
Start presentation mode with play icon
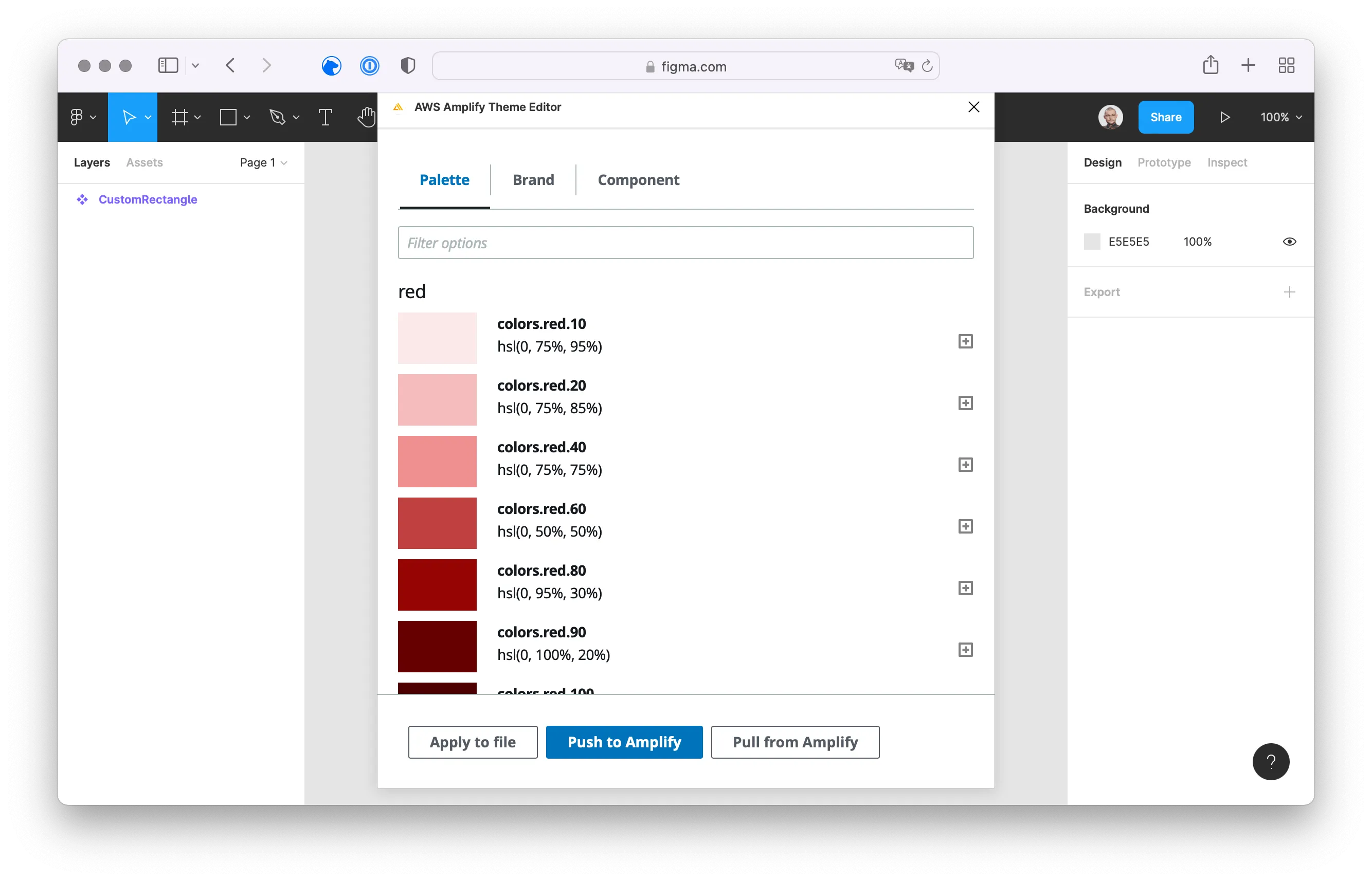click(x=1225, y=117)
